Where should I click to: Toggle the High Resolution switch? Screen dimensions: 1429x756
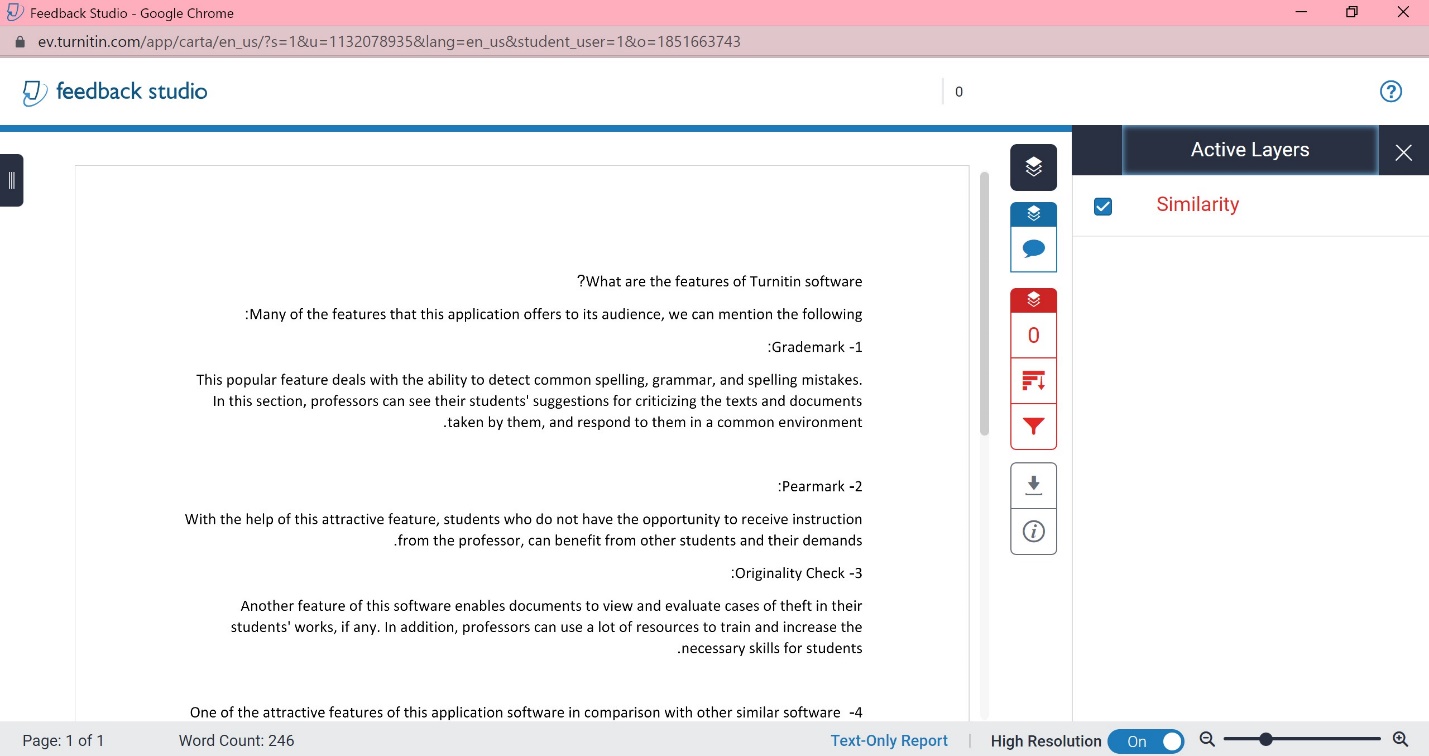tap(1146, 741)
